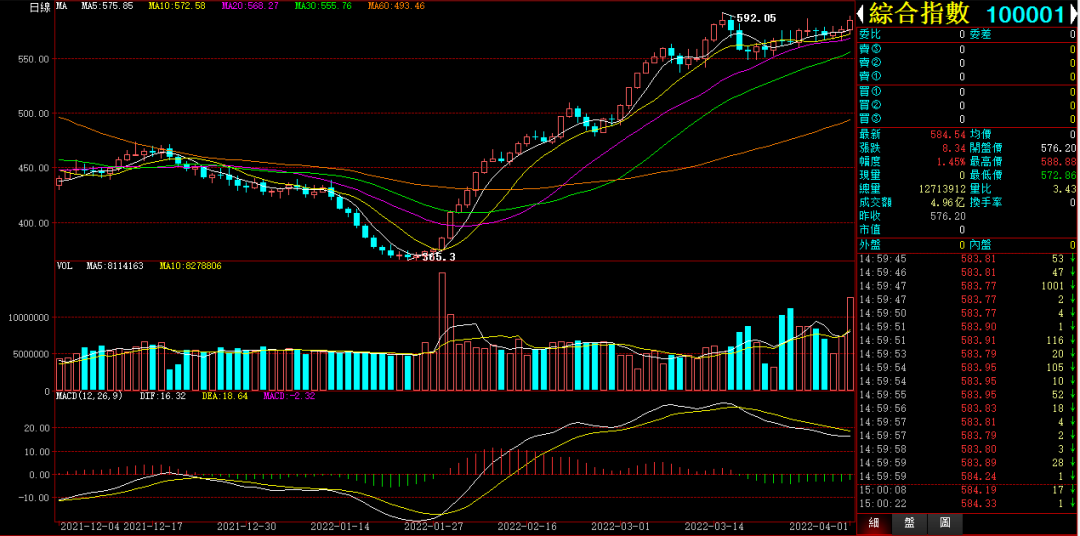
Task: Click the 漲跌 value 8.34
Action: (954, 147)
